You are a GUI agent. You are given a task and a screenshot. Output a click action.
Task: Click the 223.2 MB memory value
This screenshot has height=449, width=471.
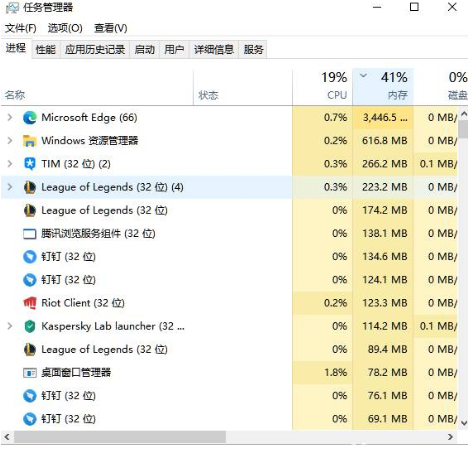[385, 187]
